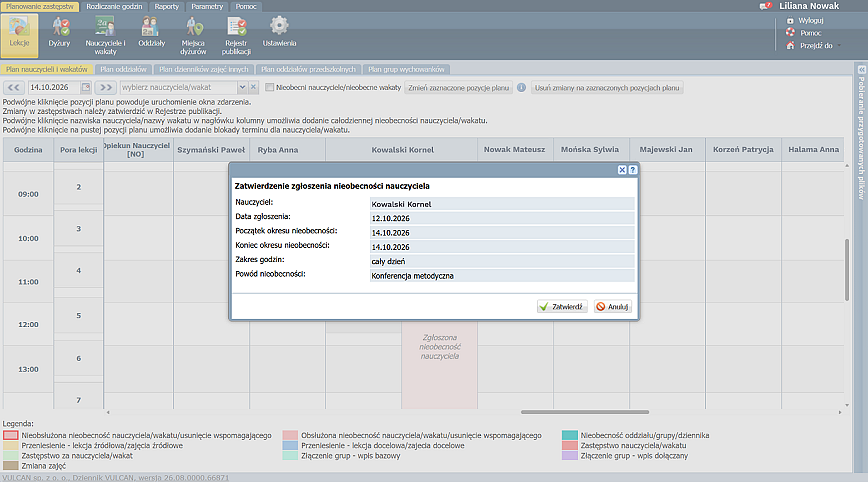Click the Zgłoszona nieobecność nauczyciela cell
This screenshot has height=482, width=868.
(440, 366)
